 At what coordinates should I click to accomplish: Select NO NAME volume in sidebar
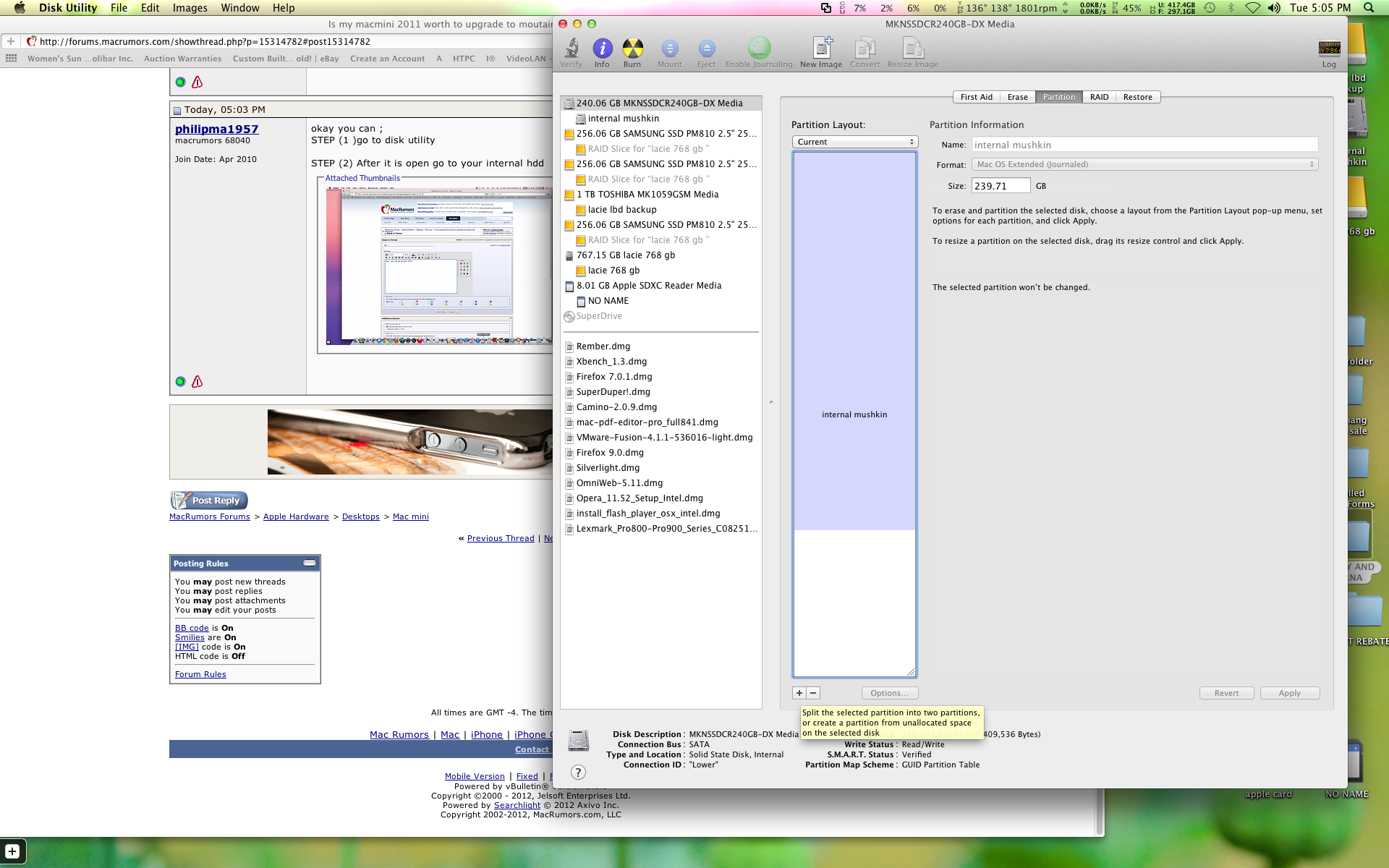(x=608, y=301)
